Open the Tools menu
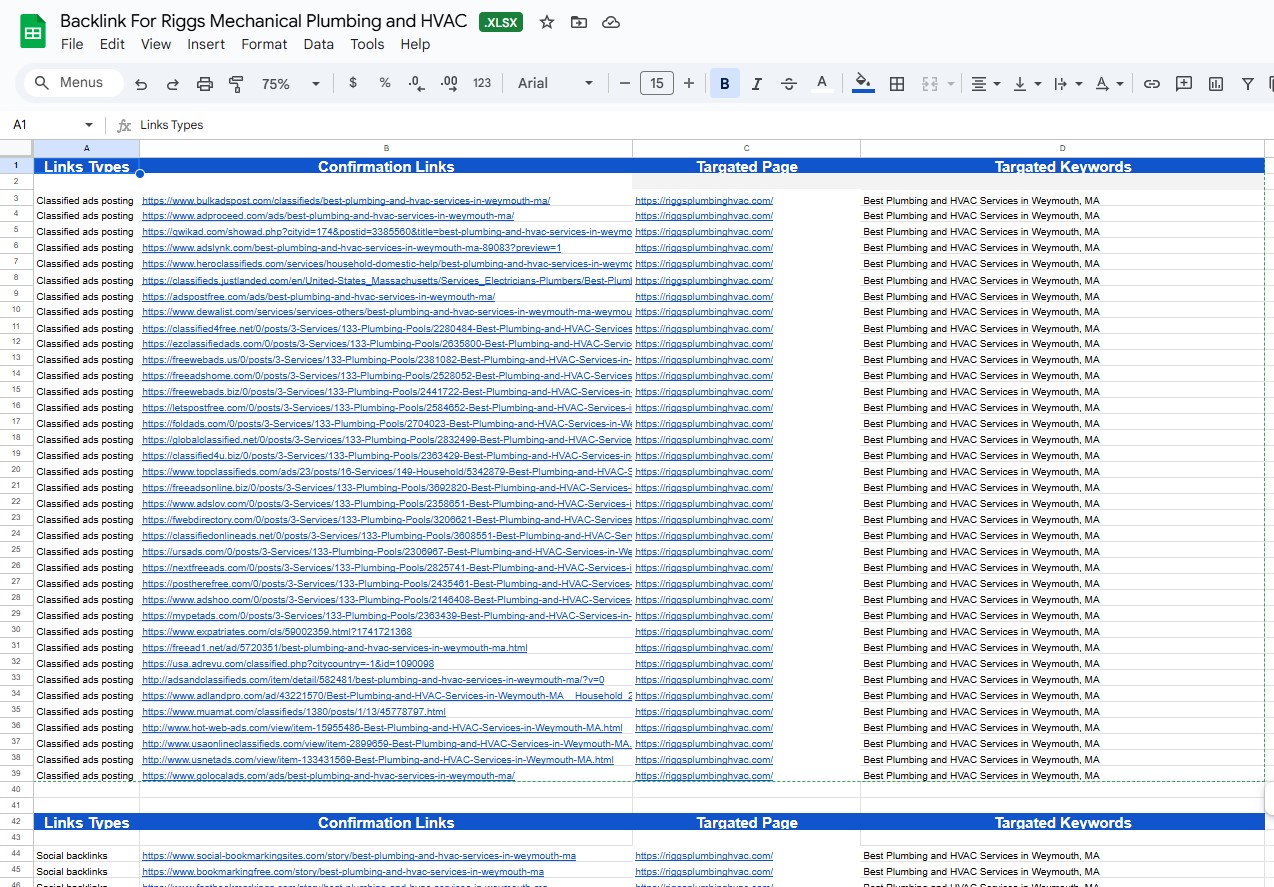This screenshot has width=1274, height=887. click(x=367, y=44)
